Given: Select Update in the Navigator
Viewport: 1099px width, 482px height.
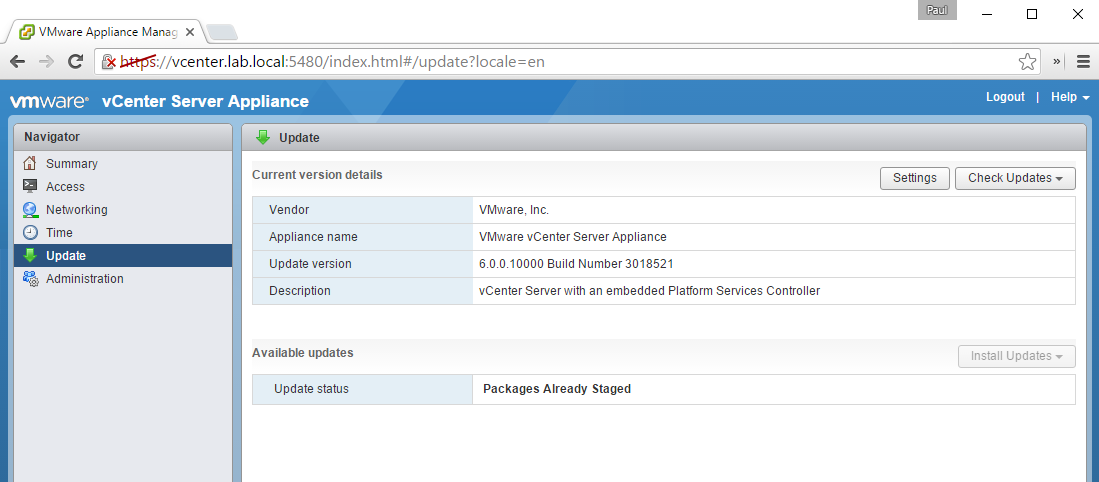Looking at the screenshot, I should point(123,256).
